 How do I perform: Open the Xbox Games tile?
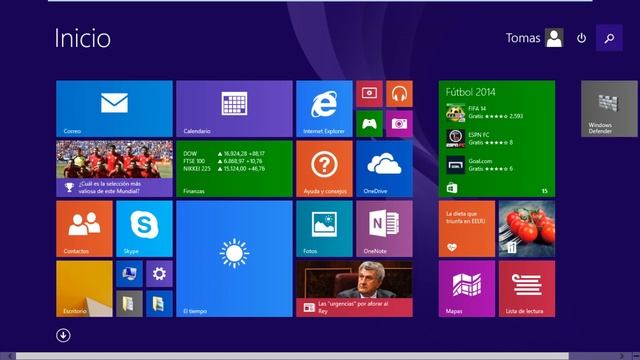pyautogui.click(x=369, y=124)
